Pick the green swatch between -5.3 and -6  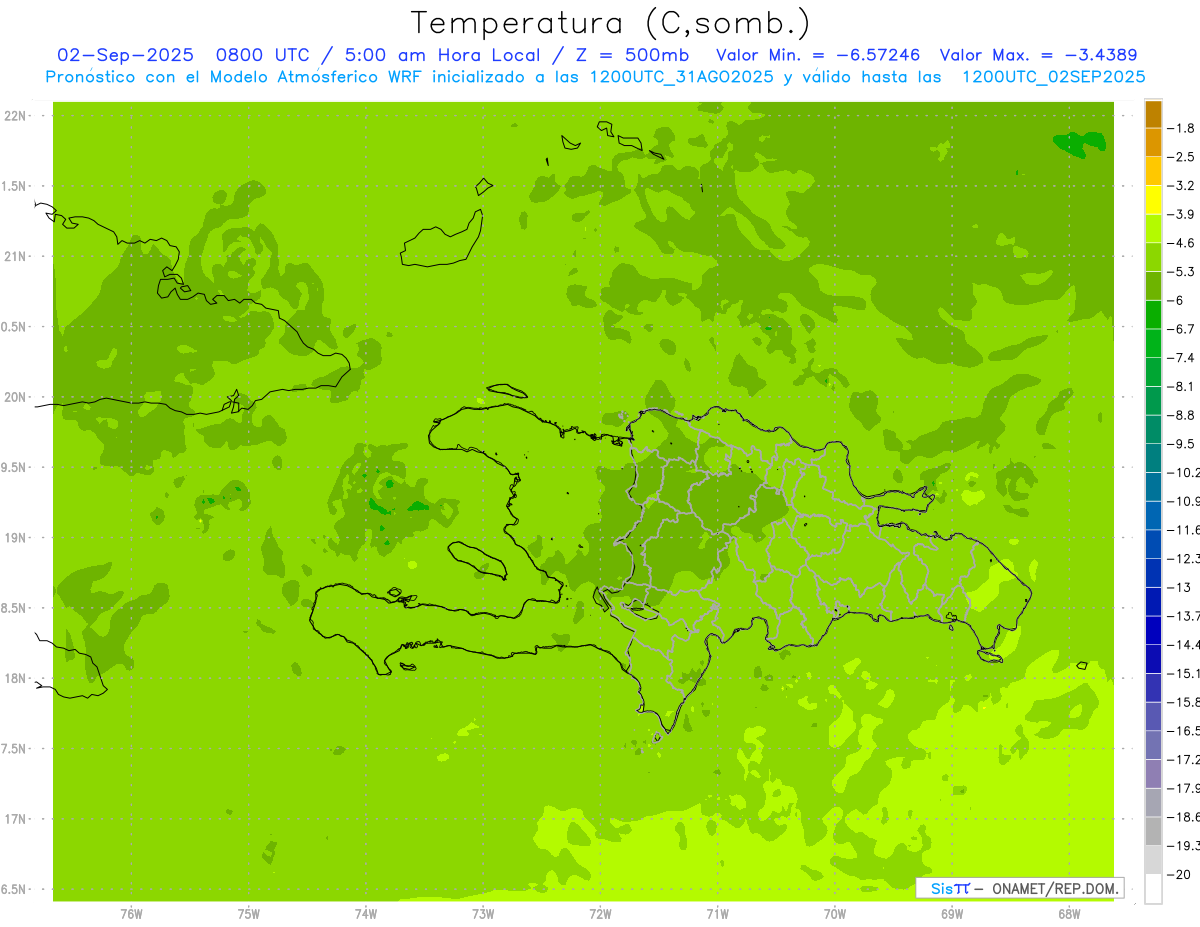(1153, 286)
